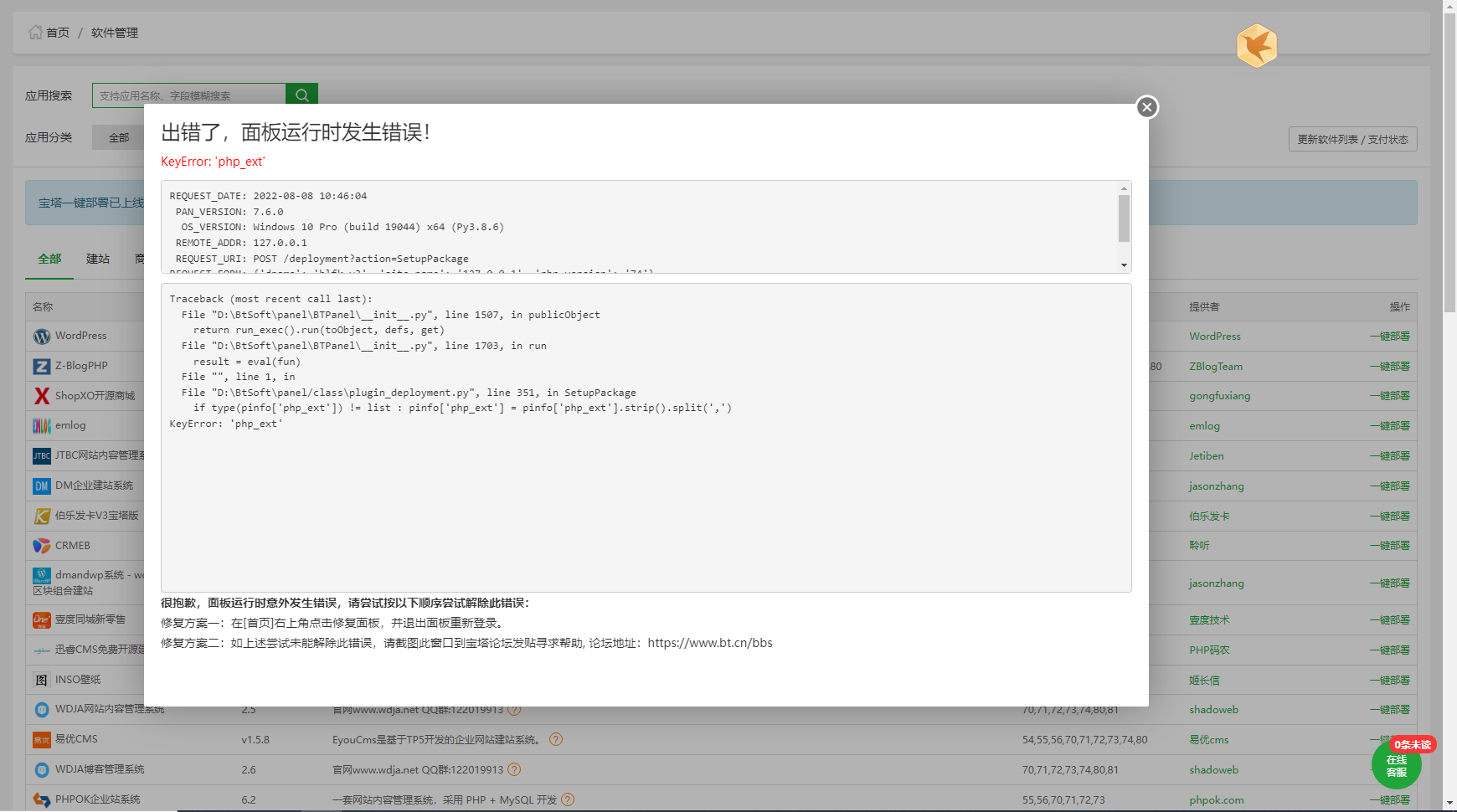Click 一键部署 for WordPress row
1457x812 pixels.
1390,337
